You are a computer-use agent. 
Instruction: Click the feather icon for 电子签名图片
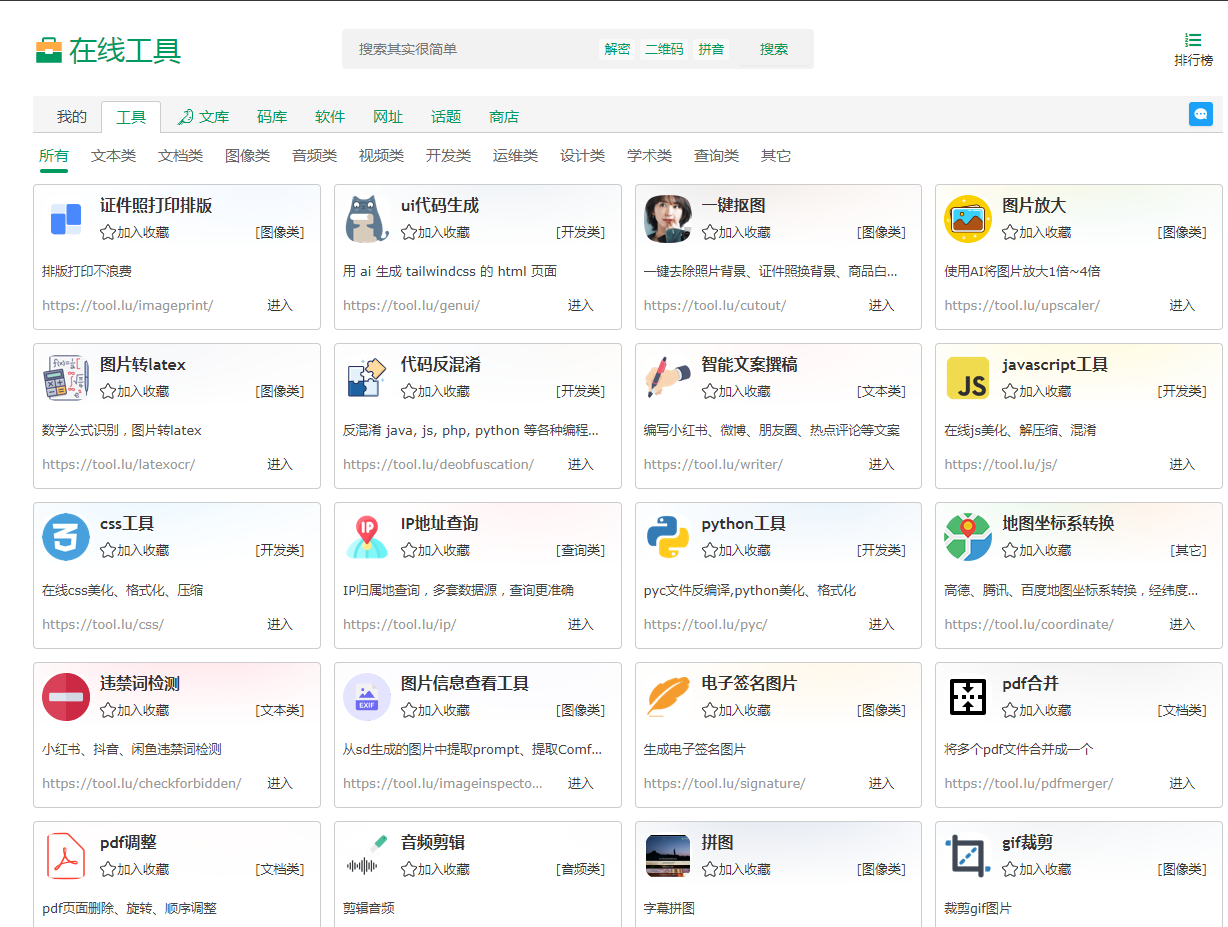666,696
